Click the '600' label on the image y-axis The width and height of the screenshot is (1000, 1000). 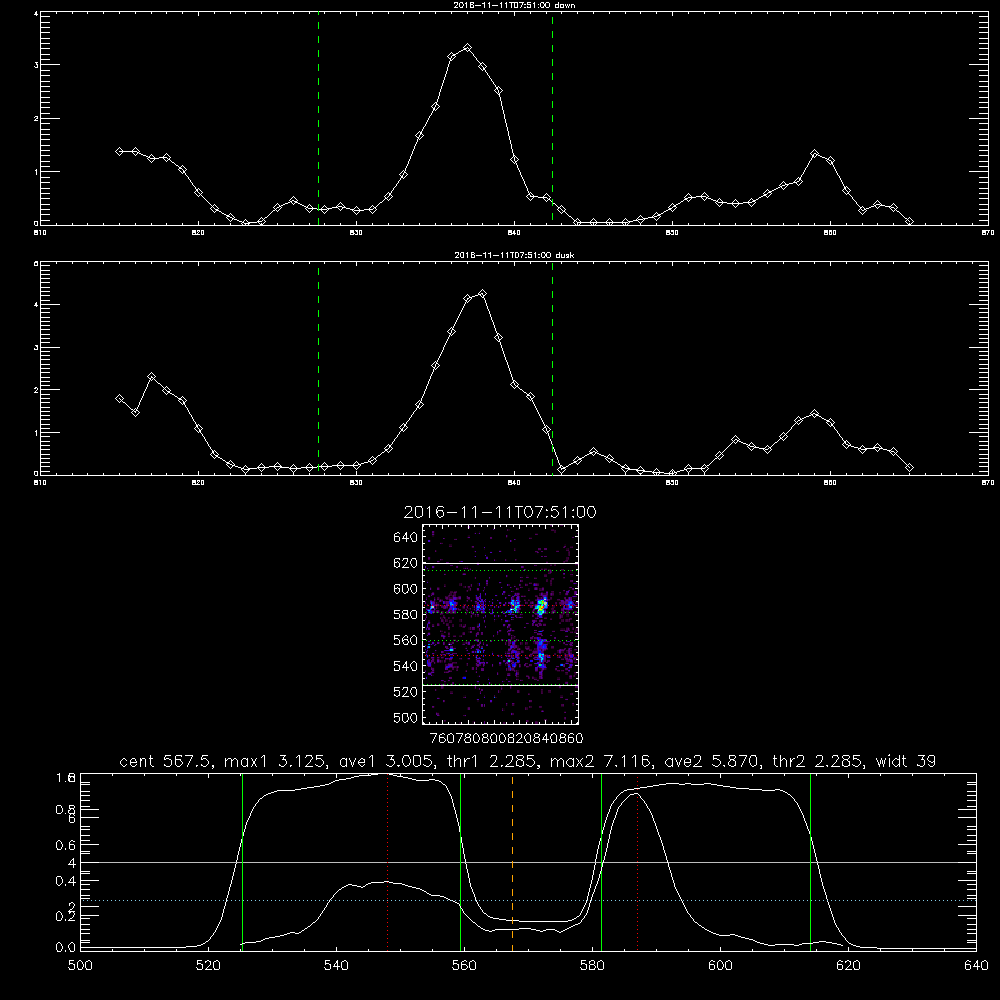406,589
